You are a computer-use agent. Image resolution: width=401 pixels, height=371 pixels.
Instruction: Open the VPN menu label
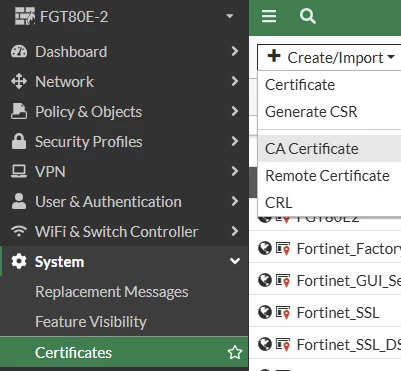(x=50, y=172)
